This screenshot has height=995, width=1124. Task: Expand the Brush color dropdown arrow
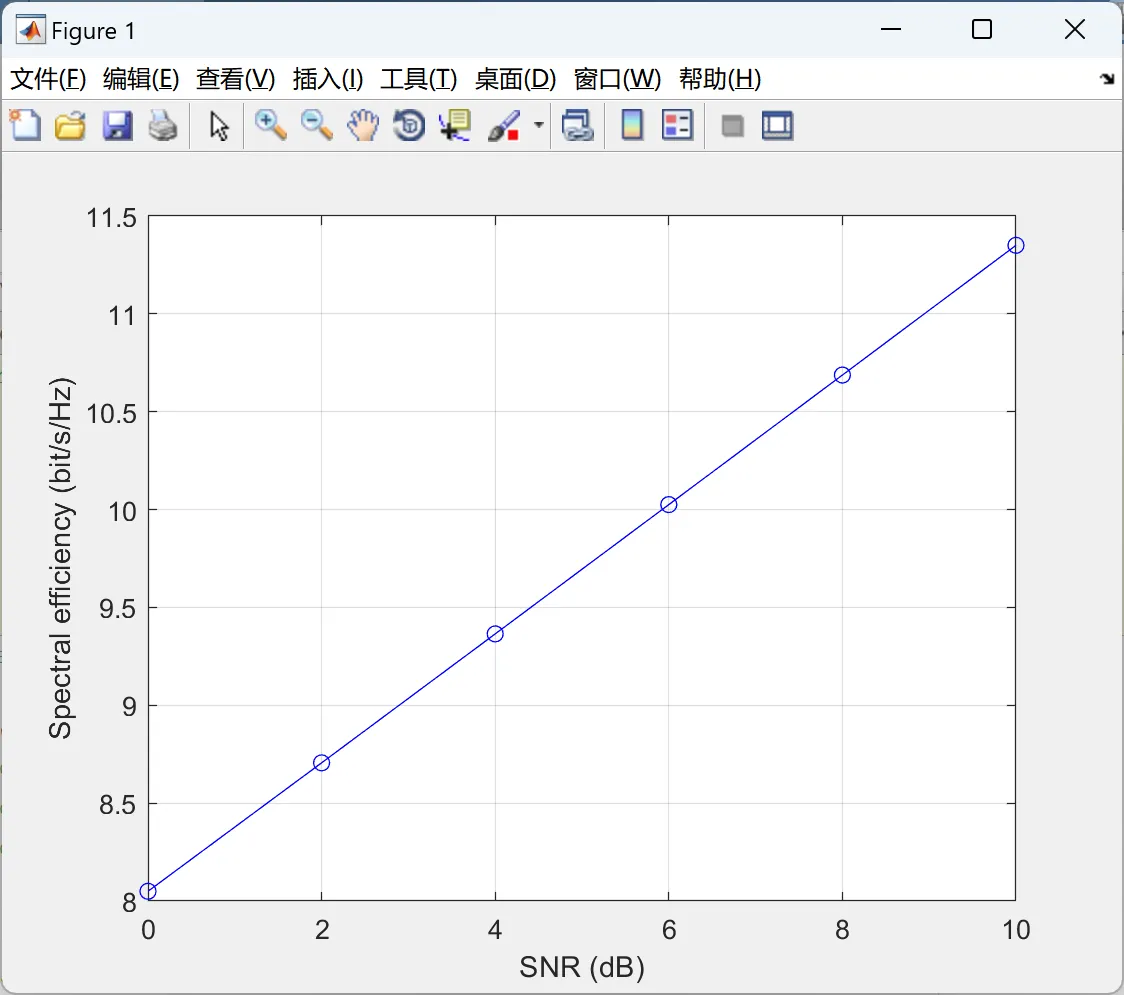tap(538, 125)
